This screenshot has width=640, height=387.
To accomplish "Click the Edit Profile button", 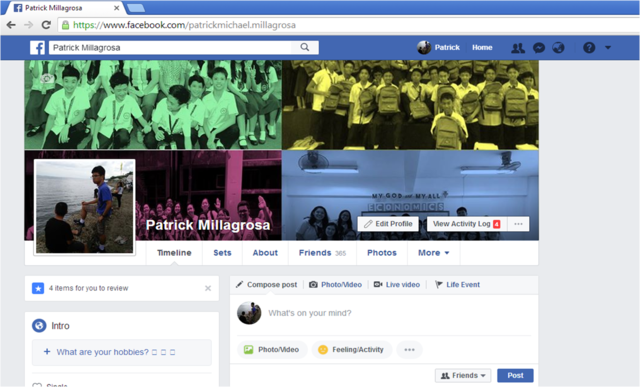I will tap(388, 224).
